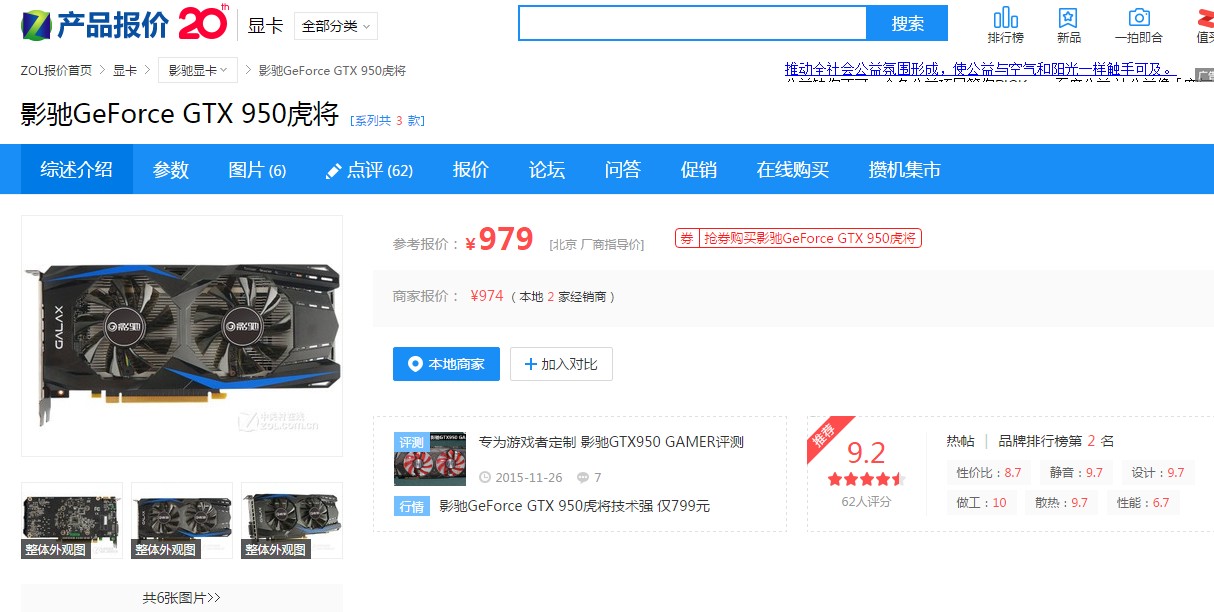Open the 显卡 breadcrumb link

(x=125, y=70)
